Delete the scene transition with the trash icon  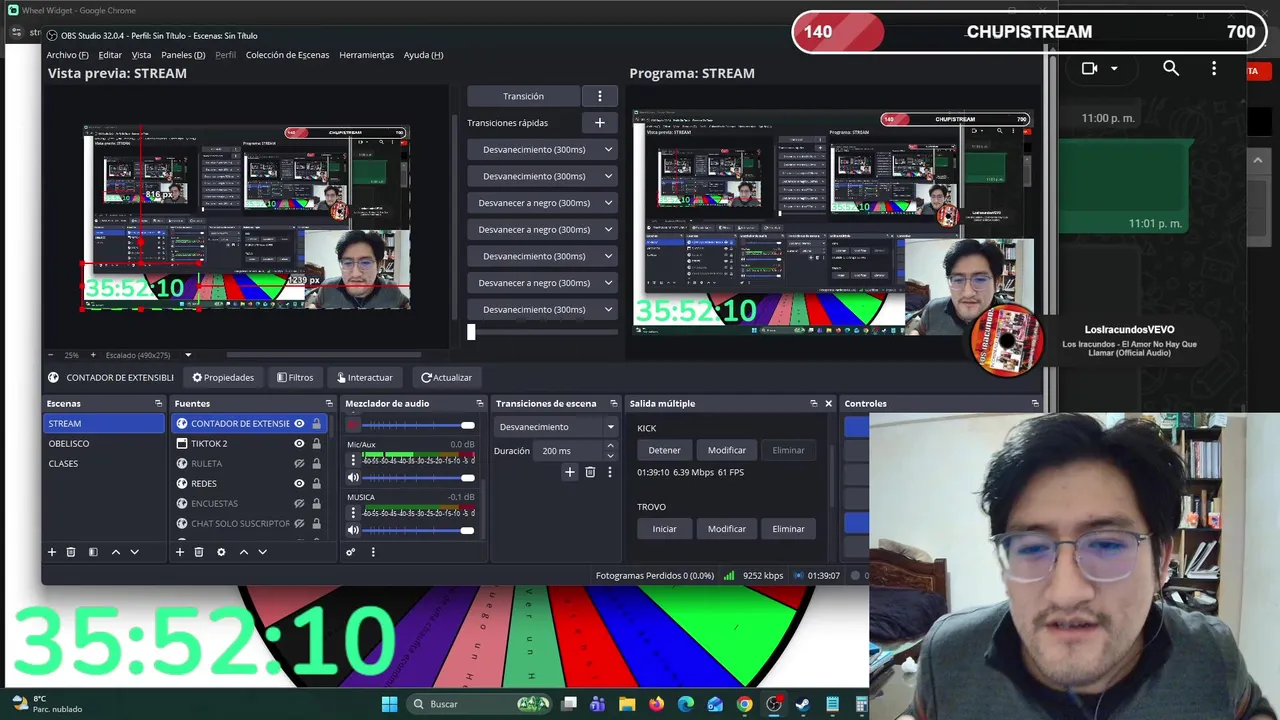click(x=590, y=472)
